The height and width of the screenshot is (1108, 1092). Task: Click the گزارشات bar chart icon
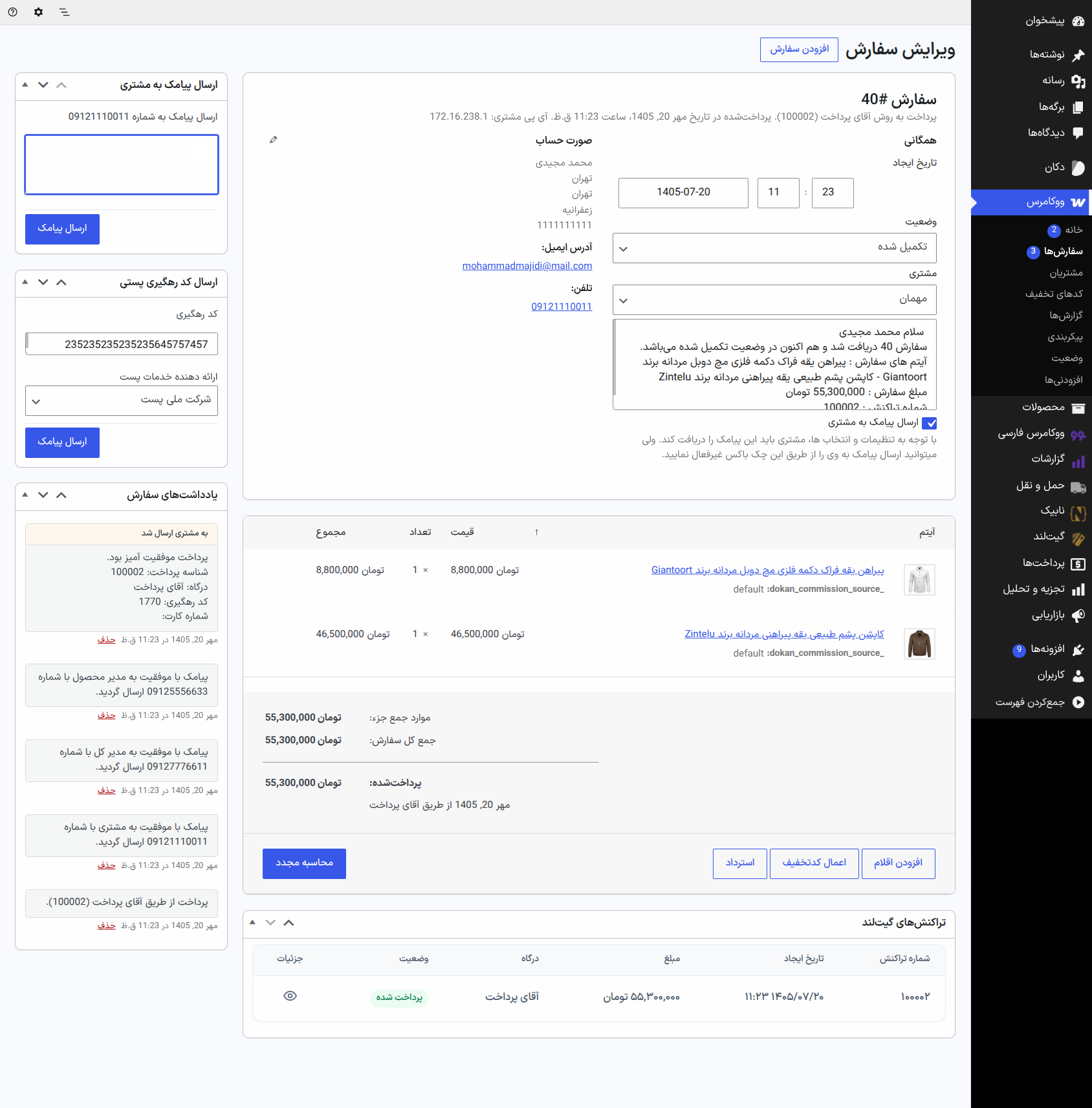click(1078, 461)
